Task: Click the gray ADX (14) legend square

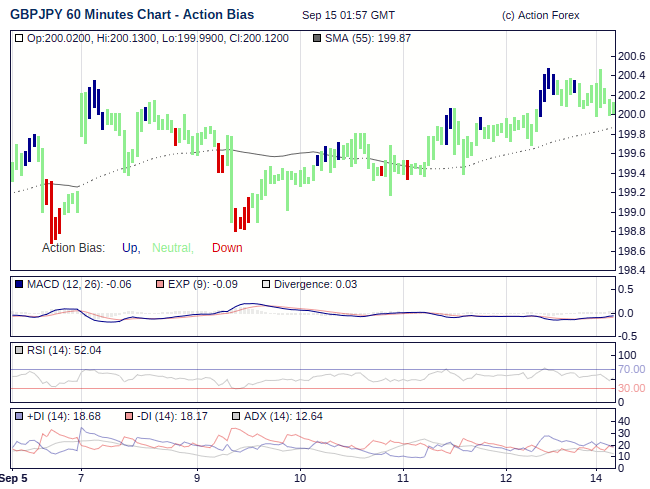Action: 236,416
